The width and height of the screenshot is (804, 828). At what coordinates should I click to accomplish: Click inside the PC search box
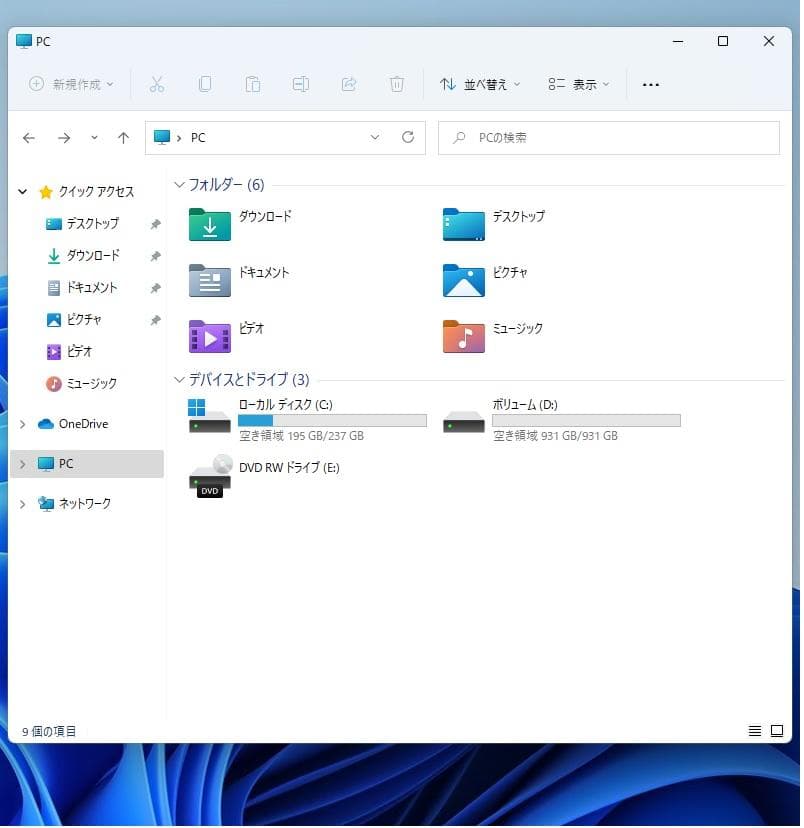coord(610,138)
